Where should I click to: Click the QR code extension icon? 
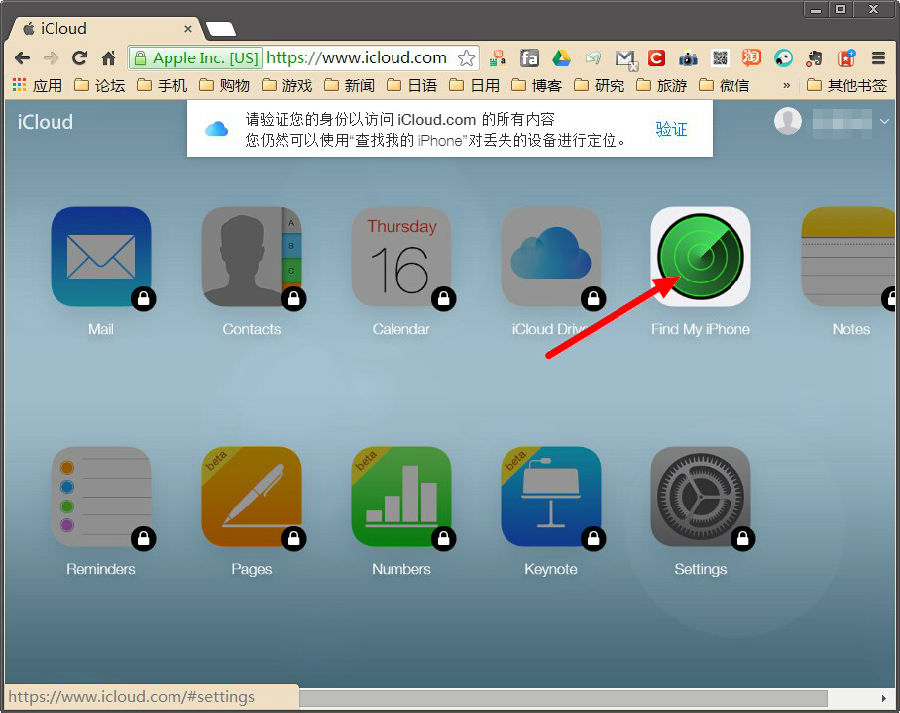[720, 58]
